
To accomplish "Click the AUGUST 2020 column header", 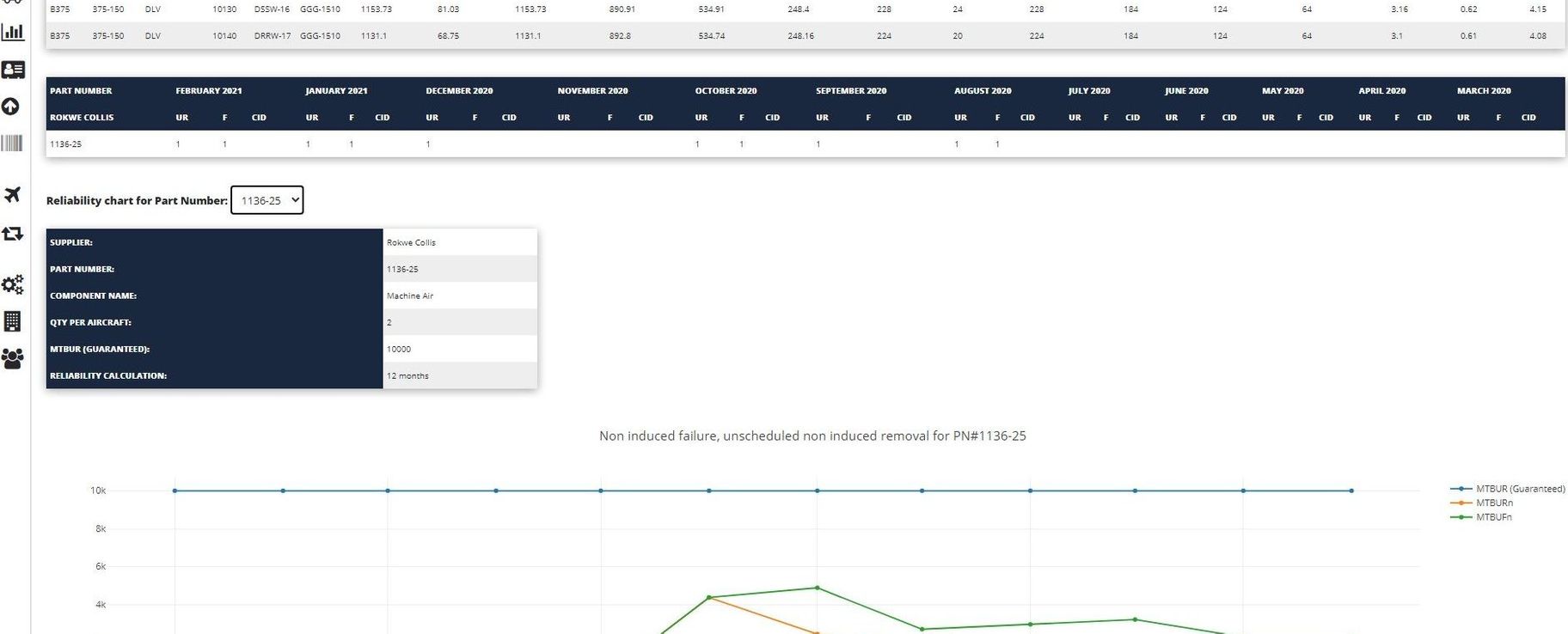I will pyautogui.click(x=983, y=91).
